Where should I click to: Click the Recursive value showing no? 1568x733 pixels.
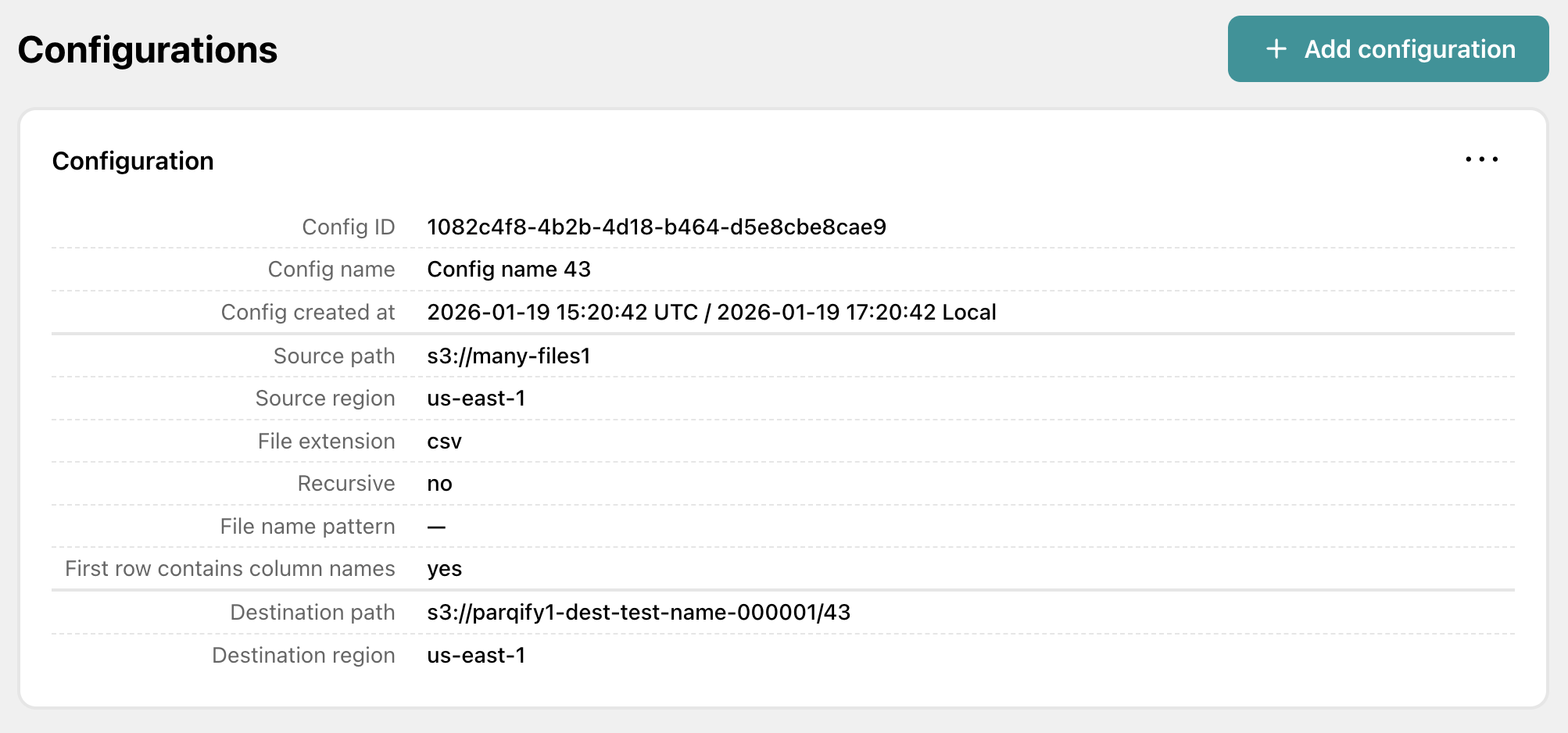point(439,483)
